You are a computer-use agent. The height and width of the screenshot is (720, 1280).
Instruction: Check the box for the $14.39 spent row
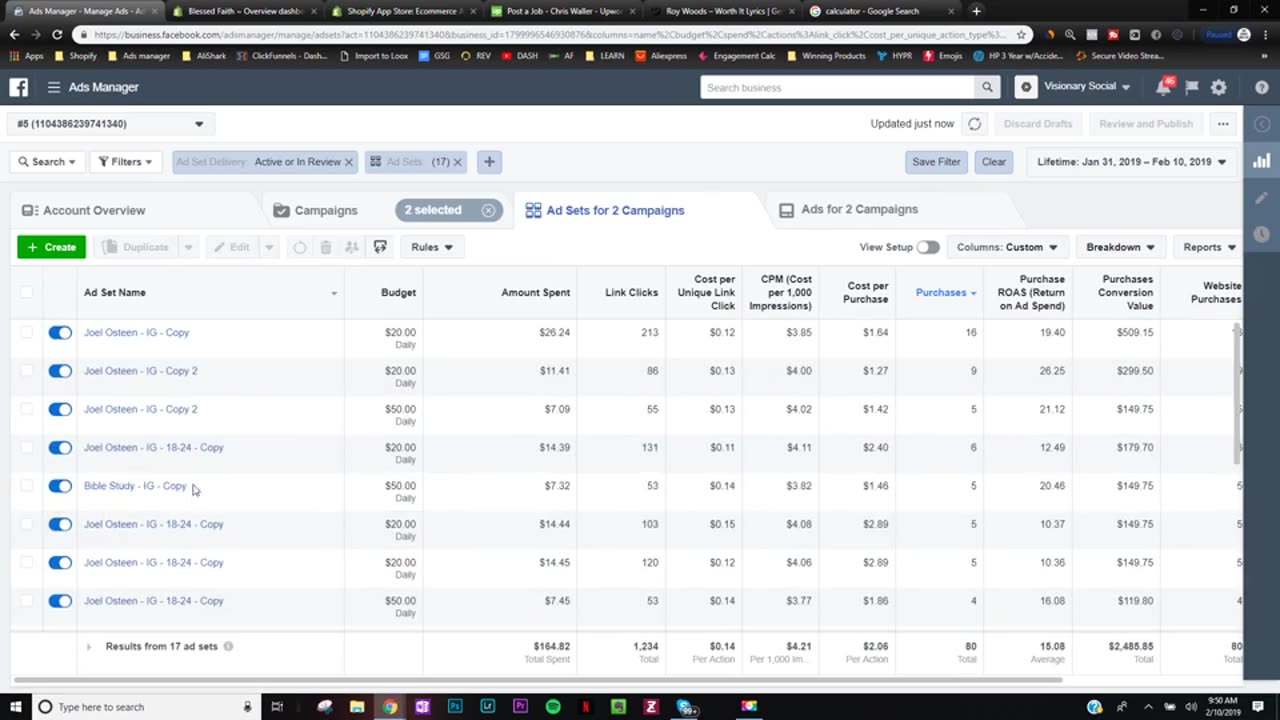(x=26, y=448)
